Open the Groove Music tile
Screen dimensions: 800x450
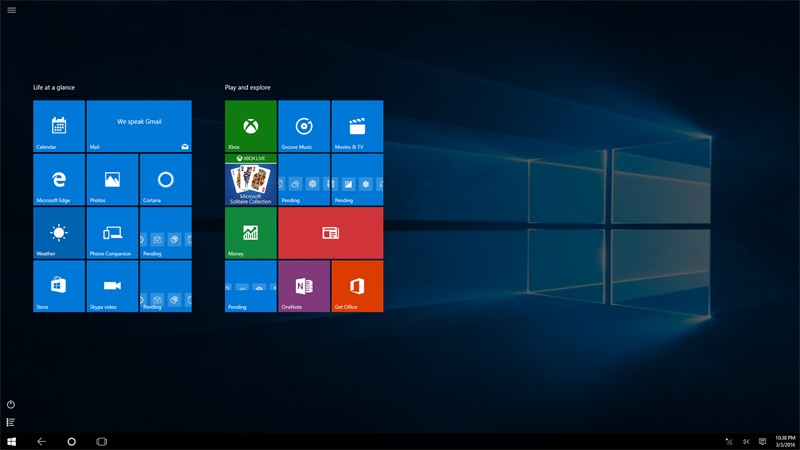[304, 126]
